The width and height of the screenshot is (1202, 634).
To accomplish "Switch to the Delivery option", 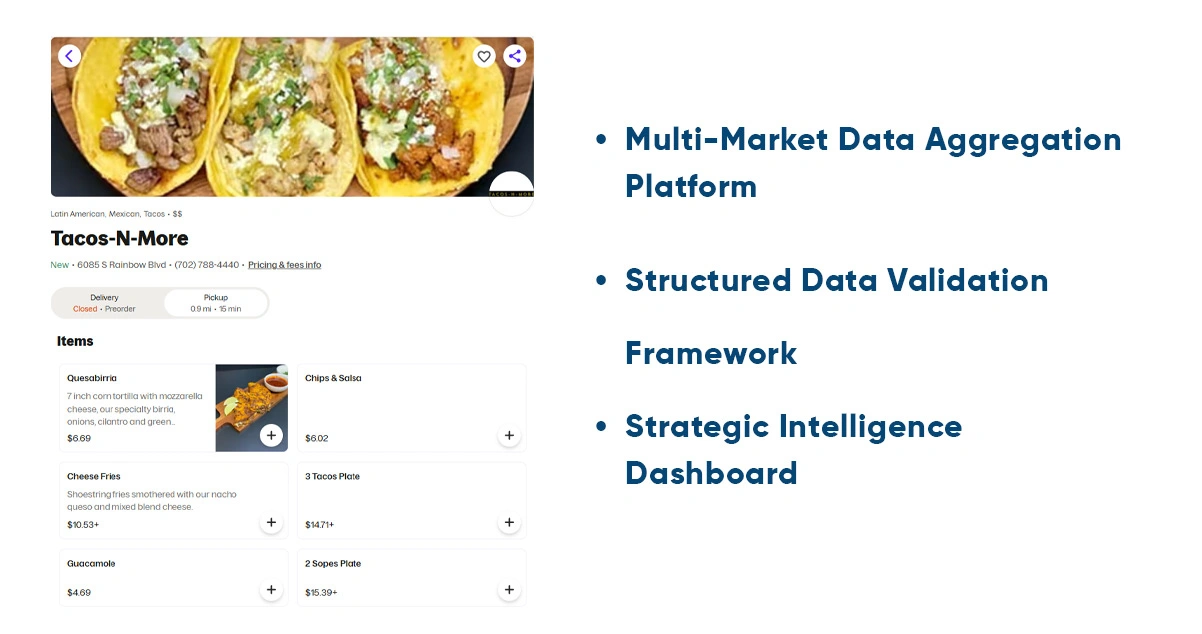I will click(x=105, y=303).
